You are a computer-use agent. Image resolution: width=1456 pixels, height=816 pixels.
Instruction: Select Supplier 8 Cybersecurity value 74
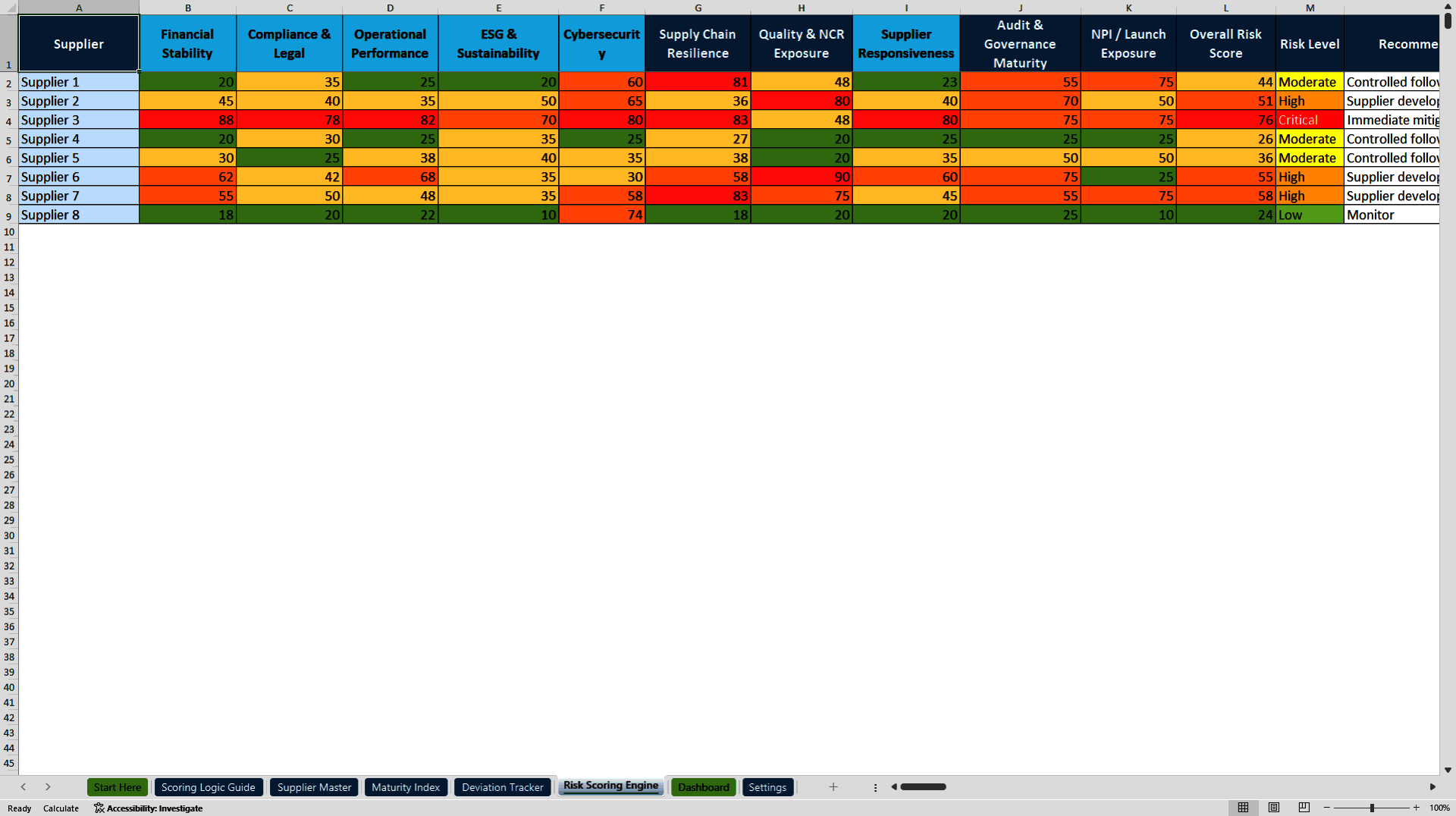pyautogui.click(x=602, y=215)
